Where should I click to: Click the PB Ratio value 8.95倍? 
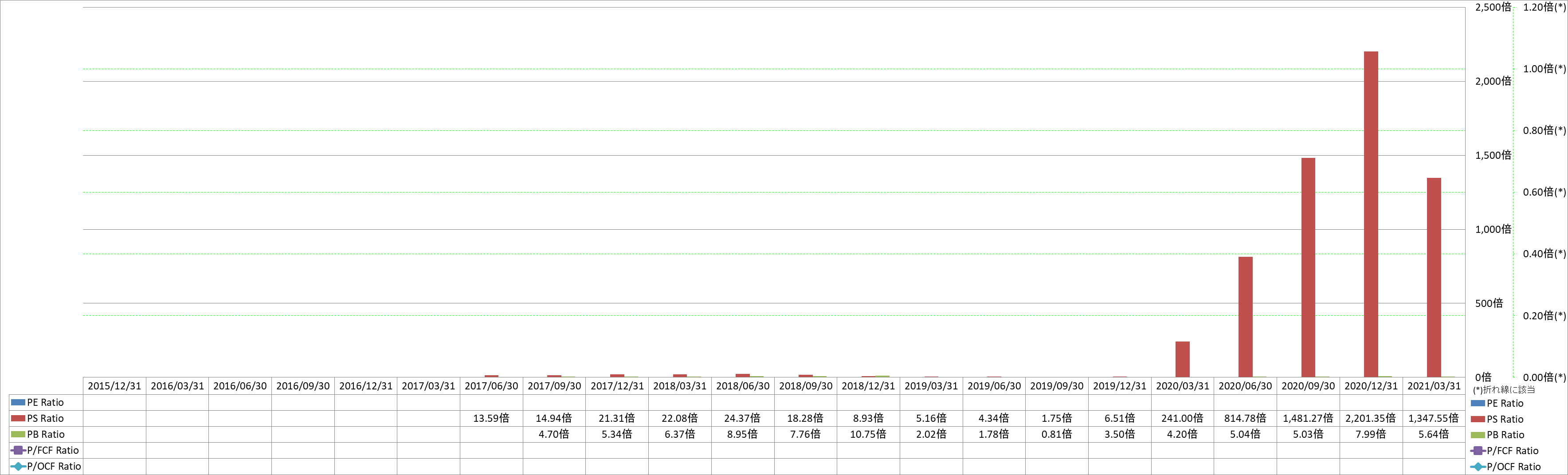(743, 434)
